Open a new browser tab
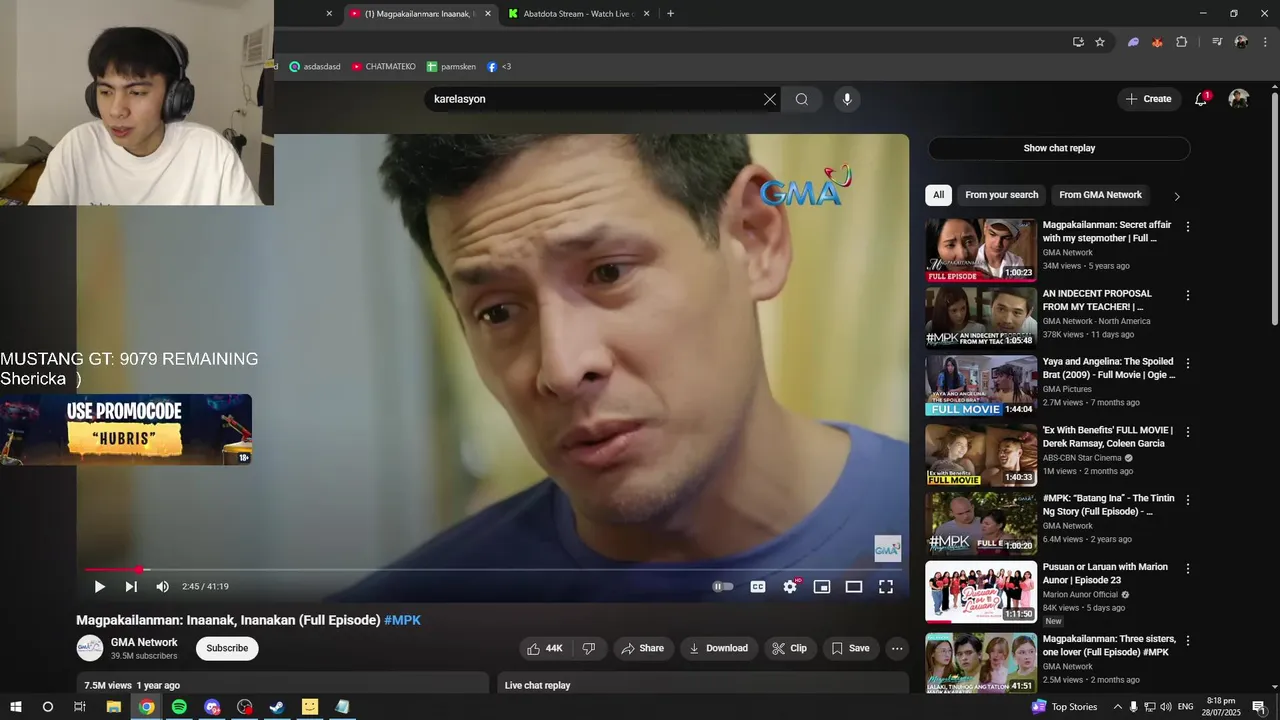 pos(670,14)
